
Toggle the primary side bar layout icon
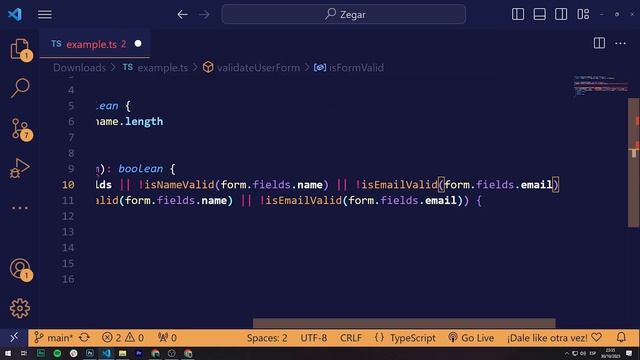point(518,14)
